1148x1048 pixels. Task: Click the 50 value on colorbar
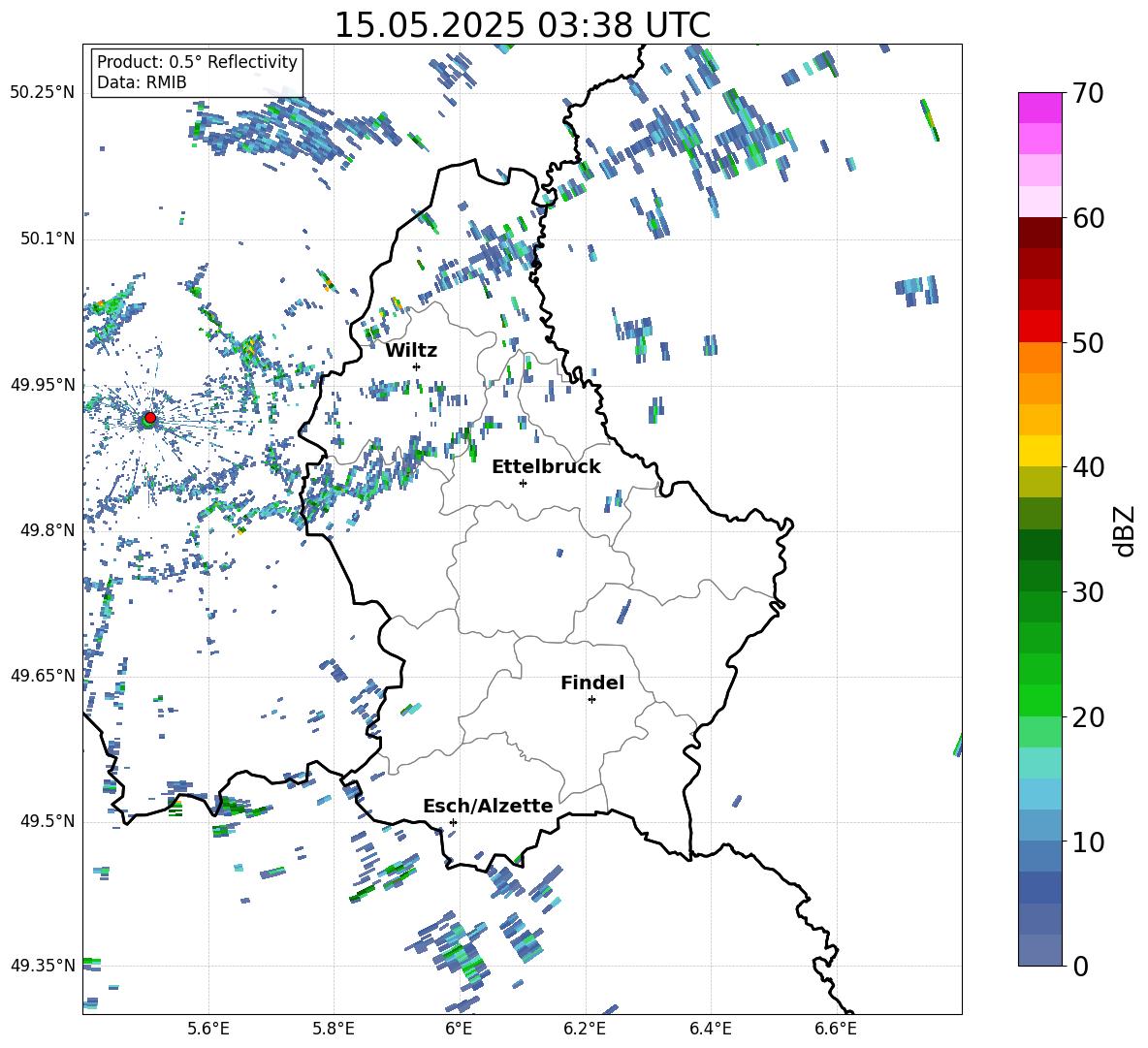click(1088, 343)
